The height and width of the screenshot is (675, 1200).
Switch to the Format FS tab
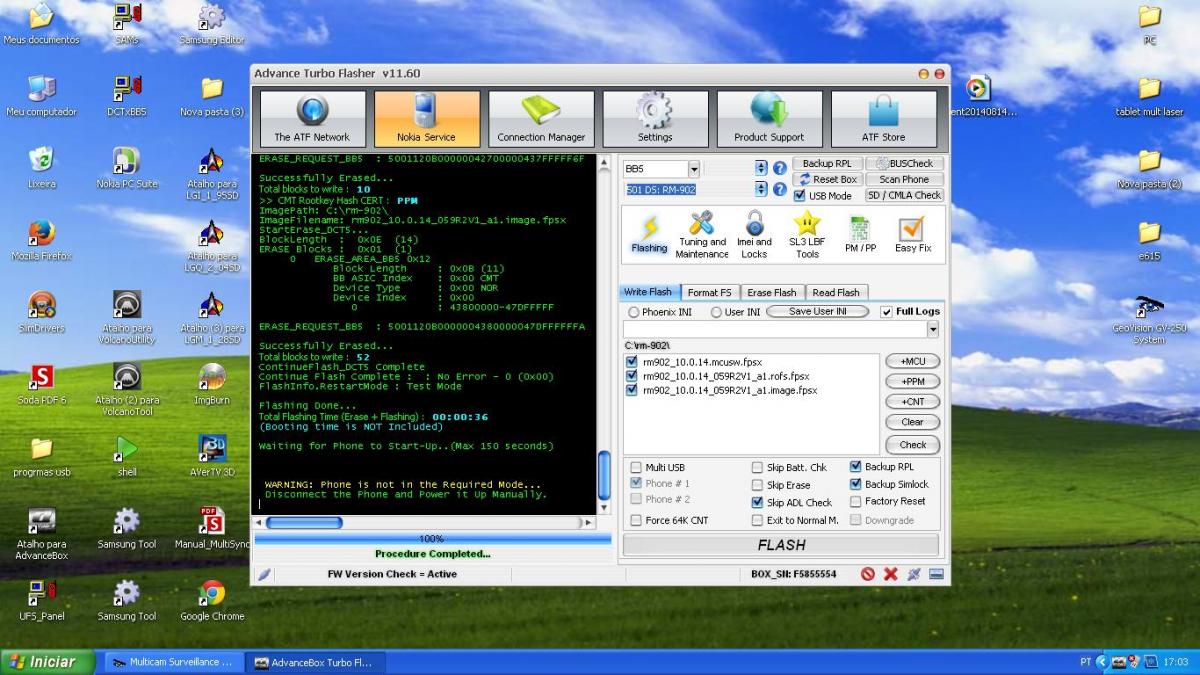pyautogui.click(x=709, y=292)
